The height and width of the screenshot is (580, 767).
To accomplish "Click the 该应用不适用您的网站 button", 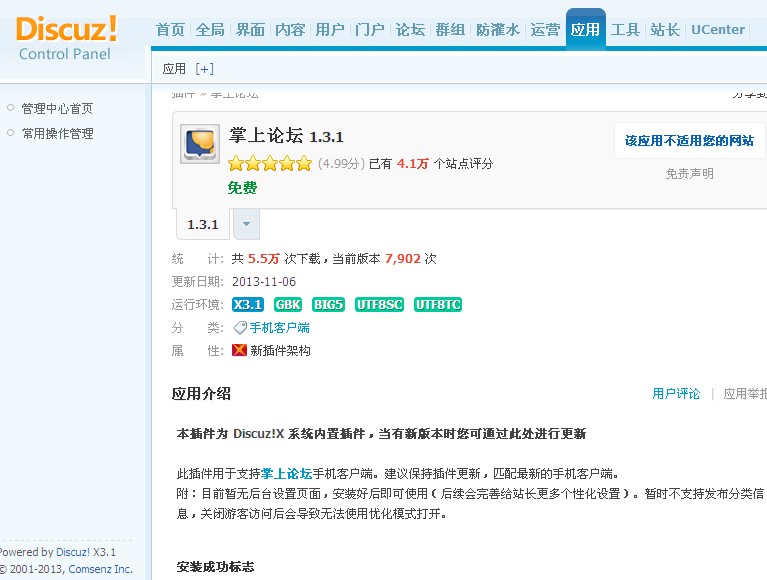I will (689, 141).
